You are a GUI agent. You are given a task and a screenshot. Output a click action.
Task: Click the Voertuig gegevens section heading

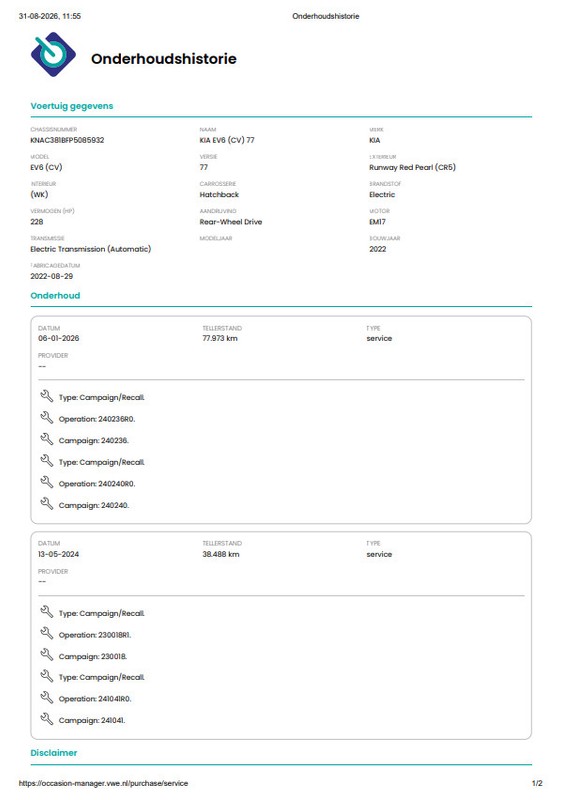(x=71, y=106)
